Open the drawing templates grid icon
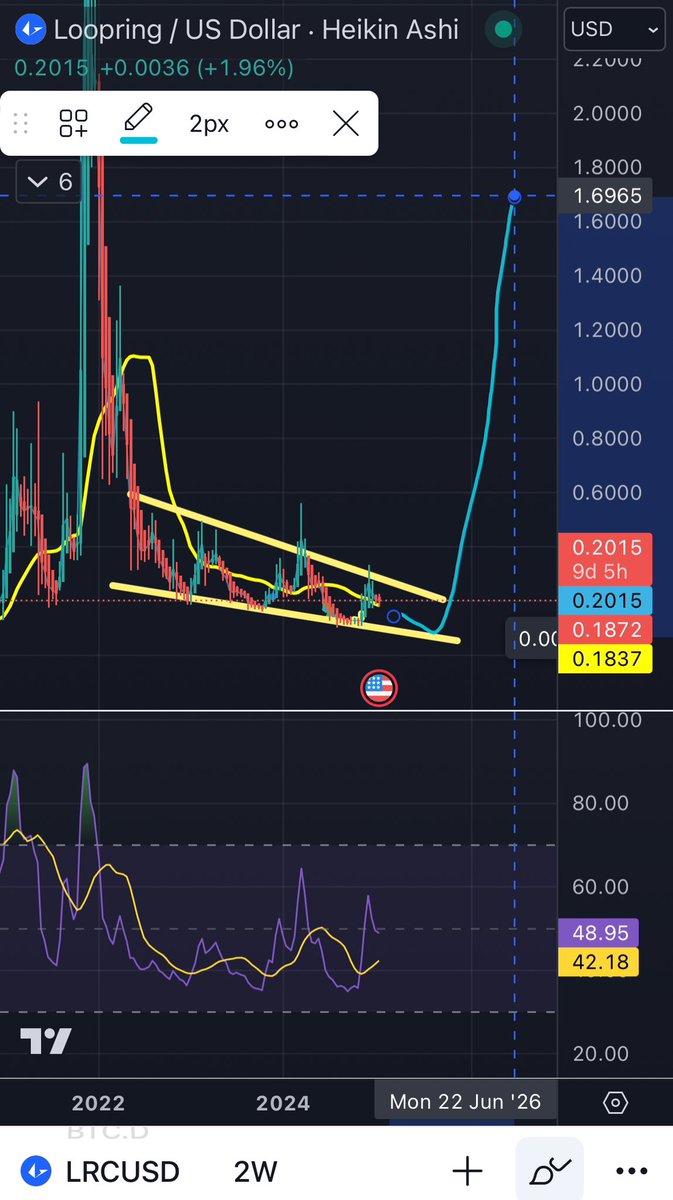The height and width of the screenshot is (1200, 673). [74, 123]
